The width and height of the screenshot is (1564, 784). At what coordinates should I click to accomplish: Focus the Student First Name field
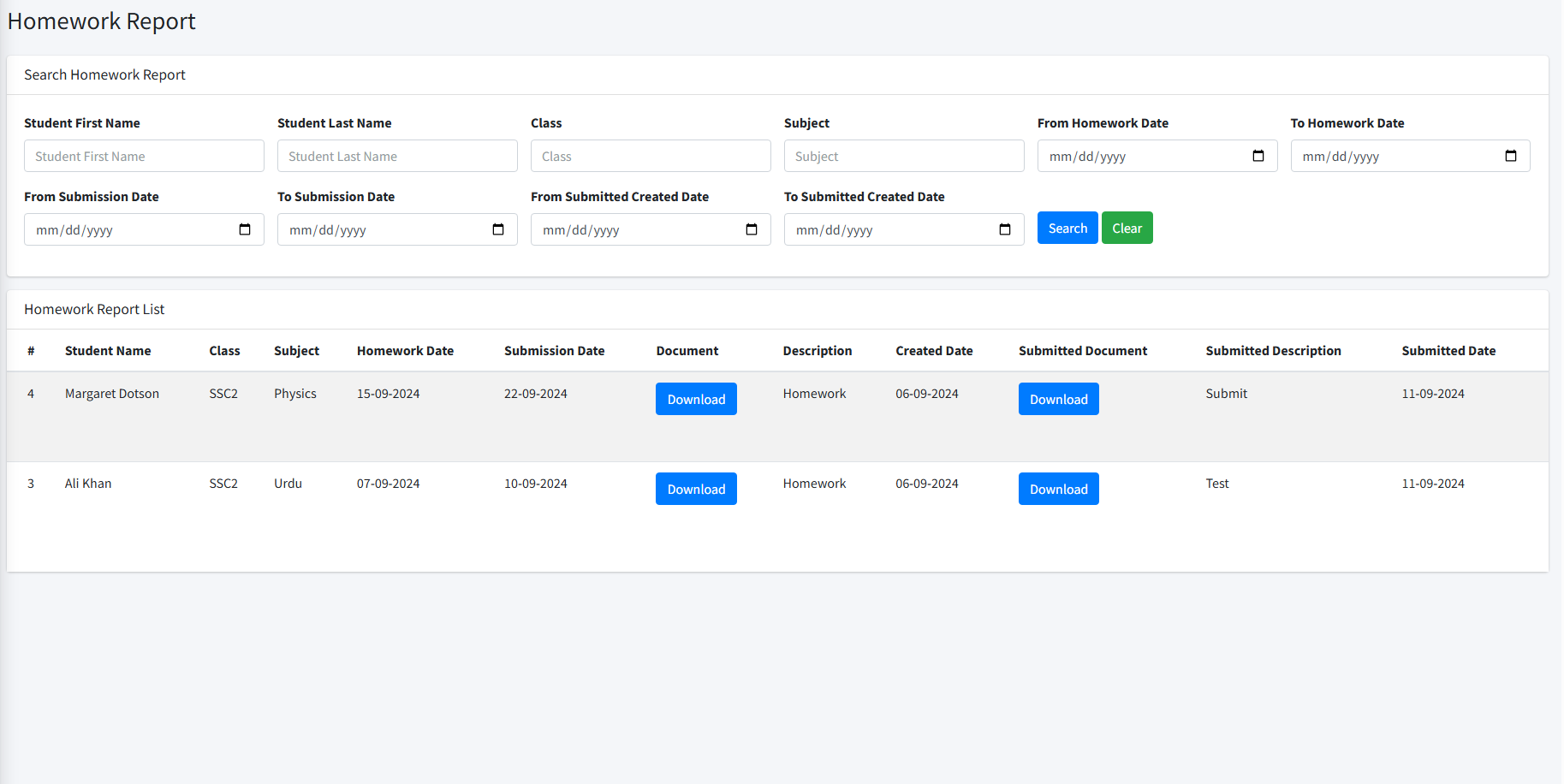click(144, 157)
